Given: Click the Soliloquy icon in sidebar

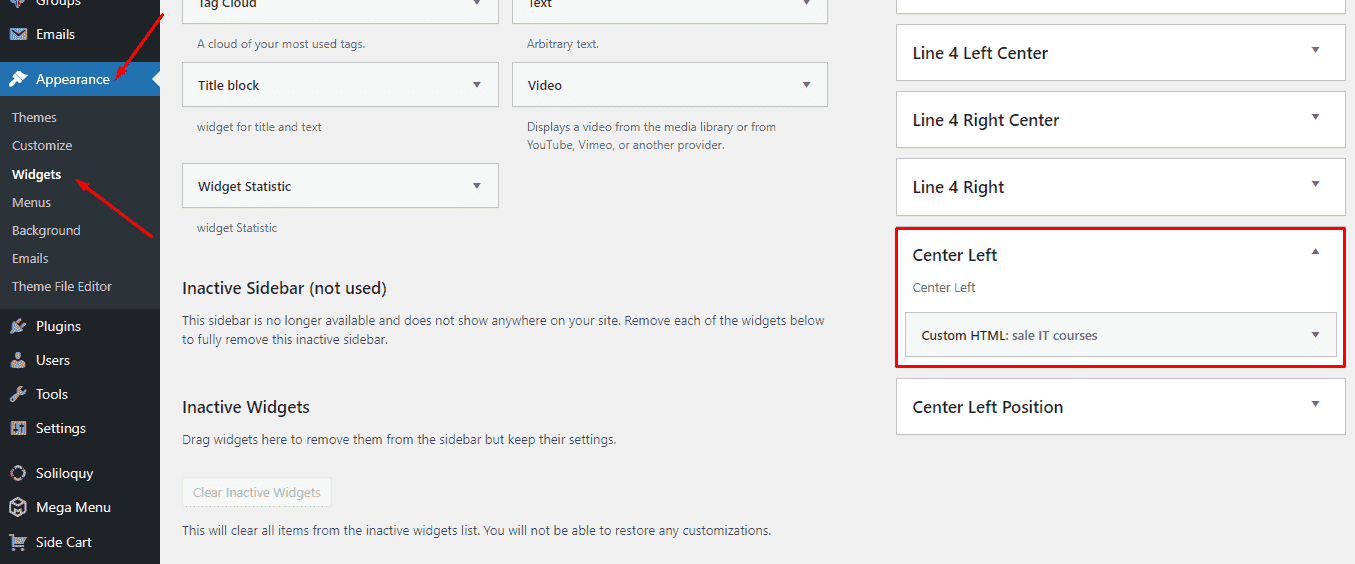Looking at the screenshot, I should (x=18, y=473).
